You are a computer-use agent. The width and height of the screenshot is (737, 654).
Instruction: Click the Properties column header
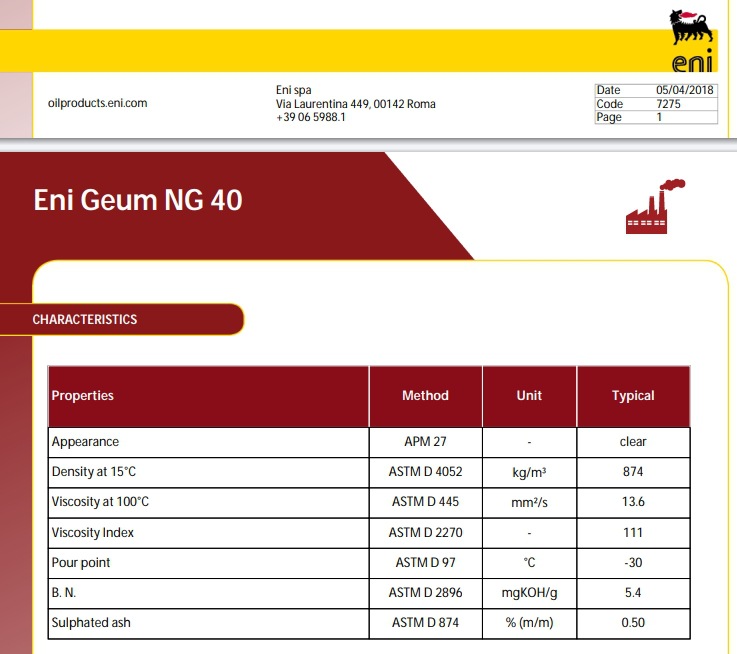[209, 396]
